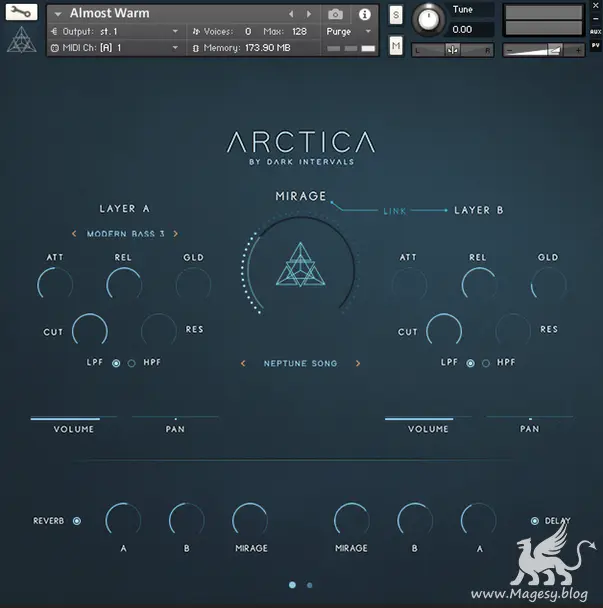603x608 pixels.
Task: Click Layer A pan slider
Action: point(175,418)
